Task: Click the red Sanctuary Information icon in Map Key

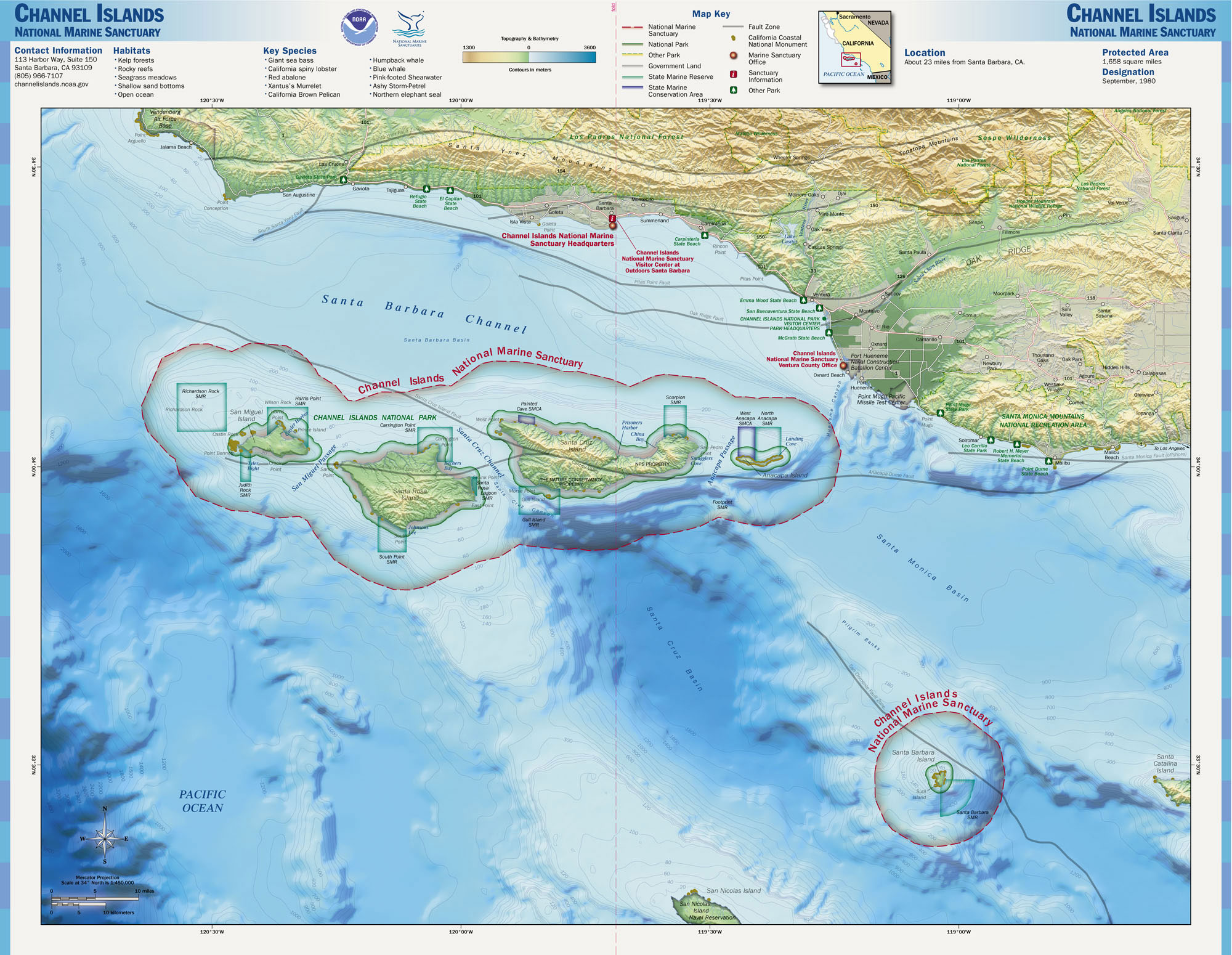Action: [x=734, y=75]
